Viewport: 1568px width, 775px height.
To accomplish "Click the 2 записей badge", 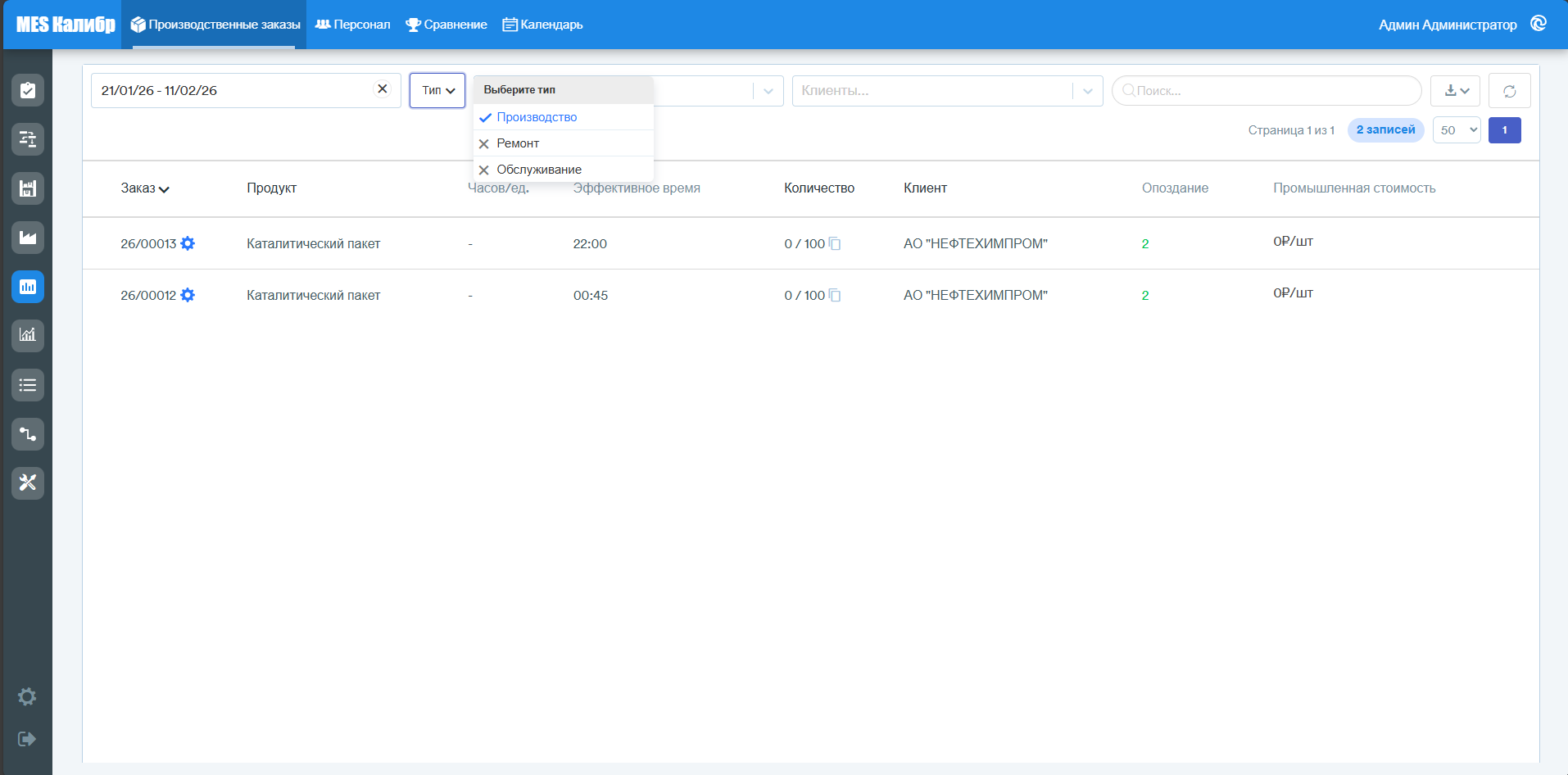I will pyautogui.click(x=1385, y=129).
